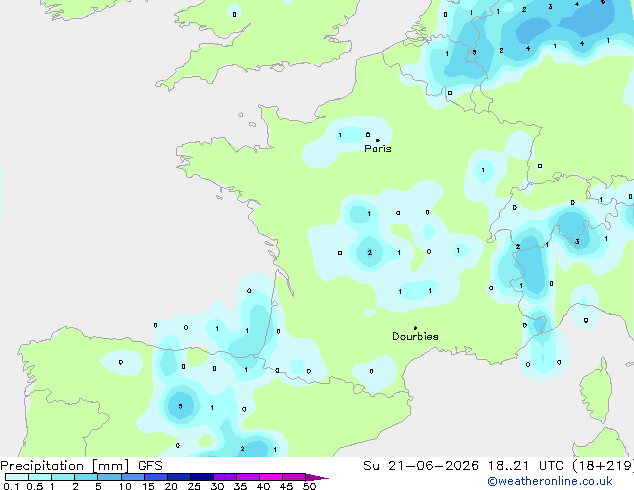Click the Dourbies city label
Screen dimensions: 634x490
(415, 336)
